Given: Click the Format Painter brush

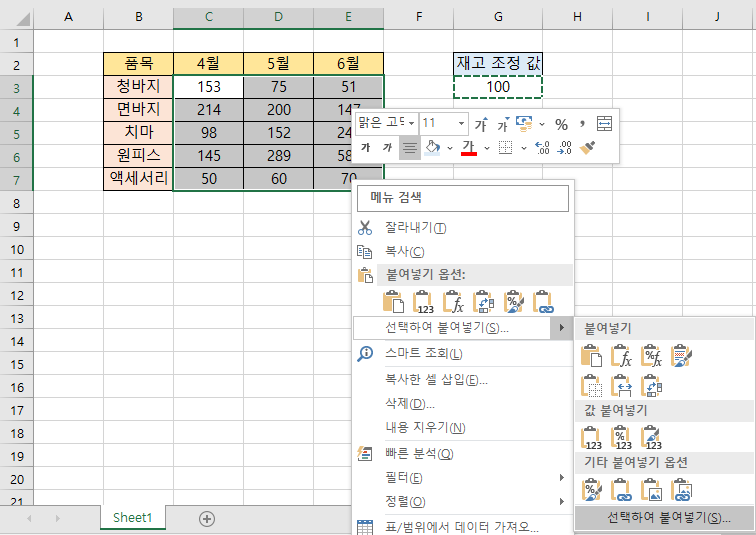Looking at the screenshot, I should tap(587, 147).
